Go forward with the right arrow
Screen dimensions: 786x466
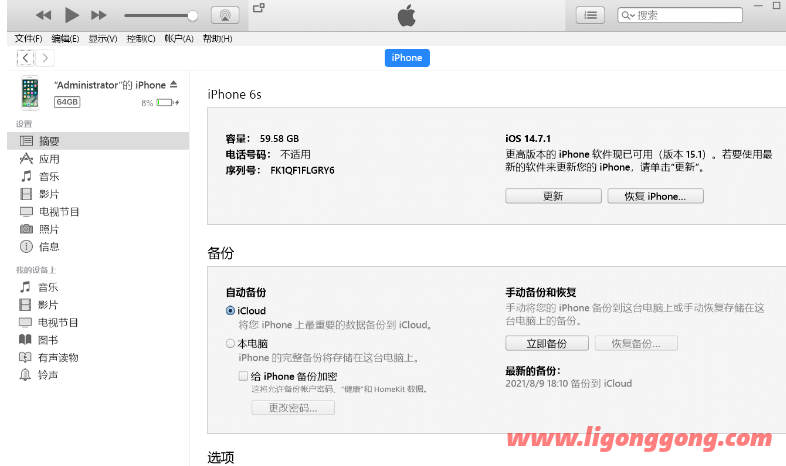pos(45,58)
